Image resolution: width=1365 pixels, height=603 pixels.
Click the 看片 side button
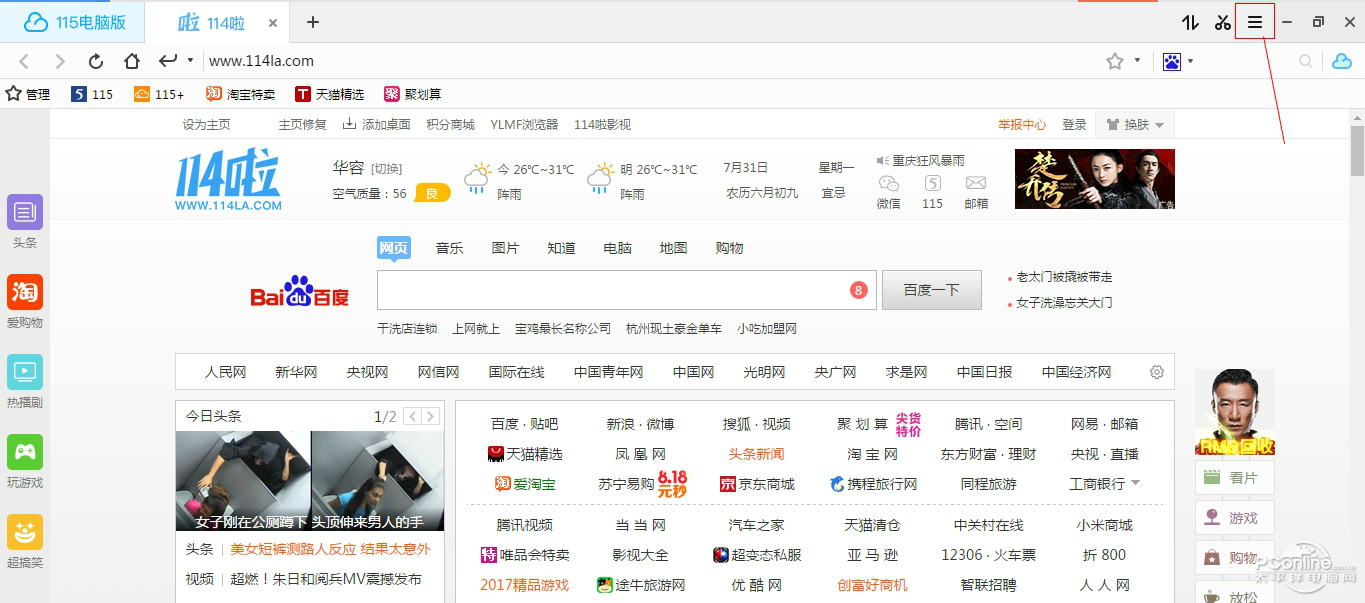[1234, 478]
